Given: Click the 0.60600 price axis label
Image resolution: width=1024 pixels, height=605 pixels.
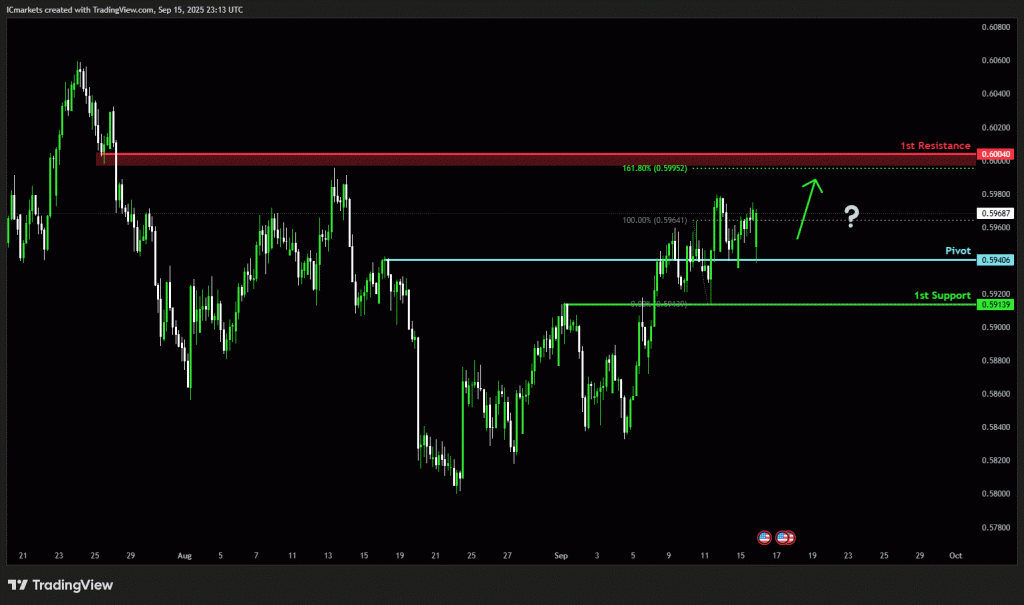Looking at the screenshot, I should click(995, 60).
